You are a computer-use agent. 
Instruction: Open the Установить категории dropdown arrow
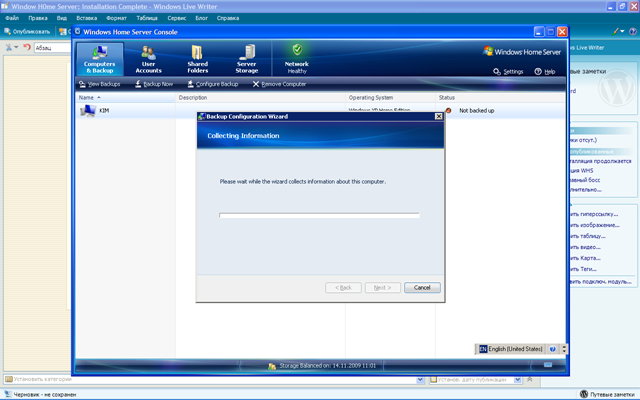coord(420,380)
